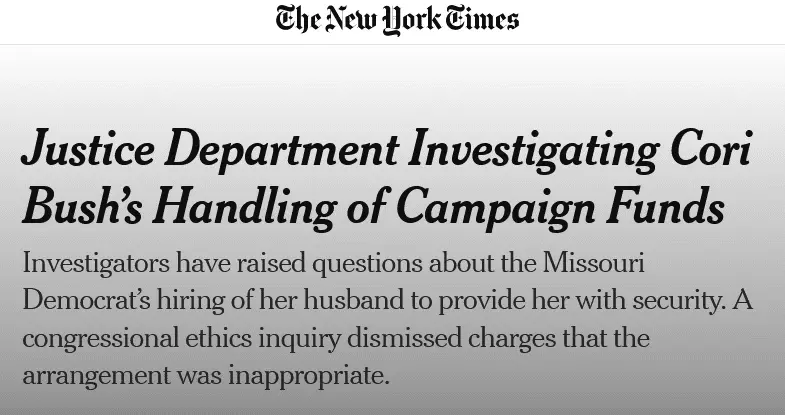This screenshot has width=785, height=415.
Task: Click The New York Times logo
Action: 398,20
